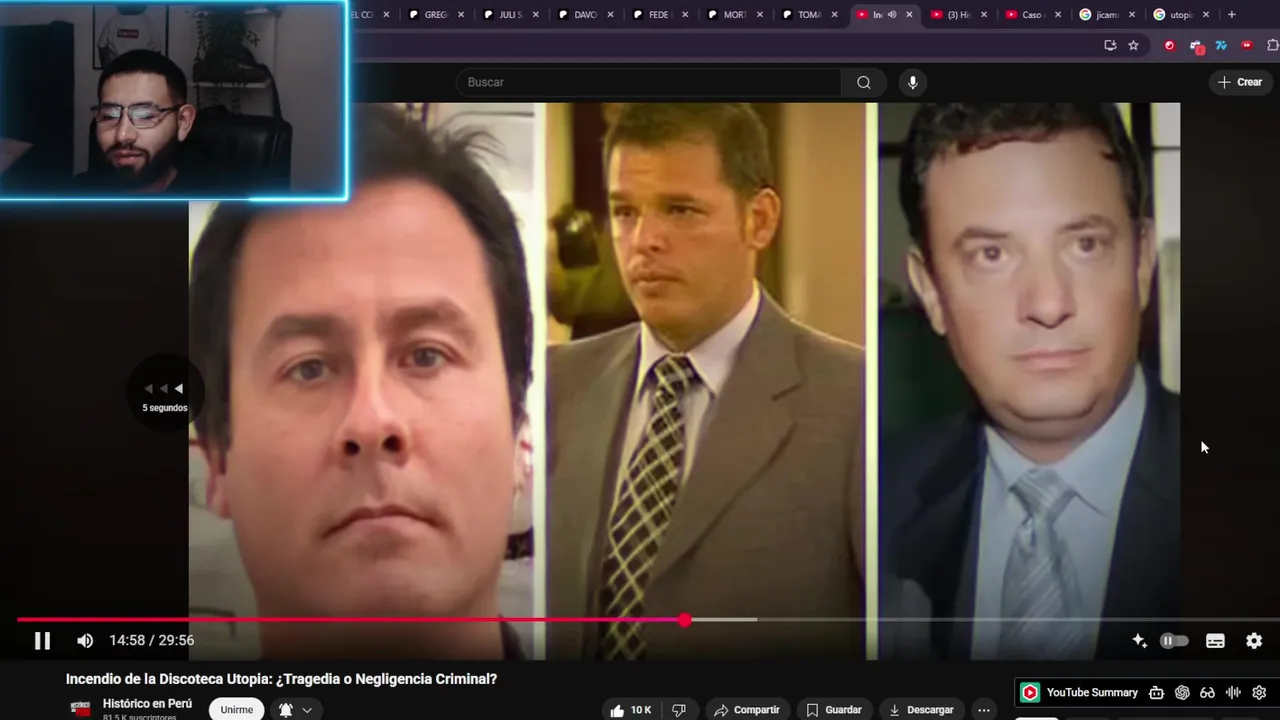Viewport: 1280px width, 720px height.
Task: Dislike the video with thumbs down
Action: tap(679, 710)
